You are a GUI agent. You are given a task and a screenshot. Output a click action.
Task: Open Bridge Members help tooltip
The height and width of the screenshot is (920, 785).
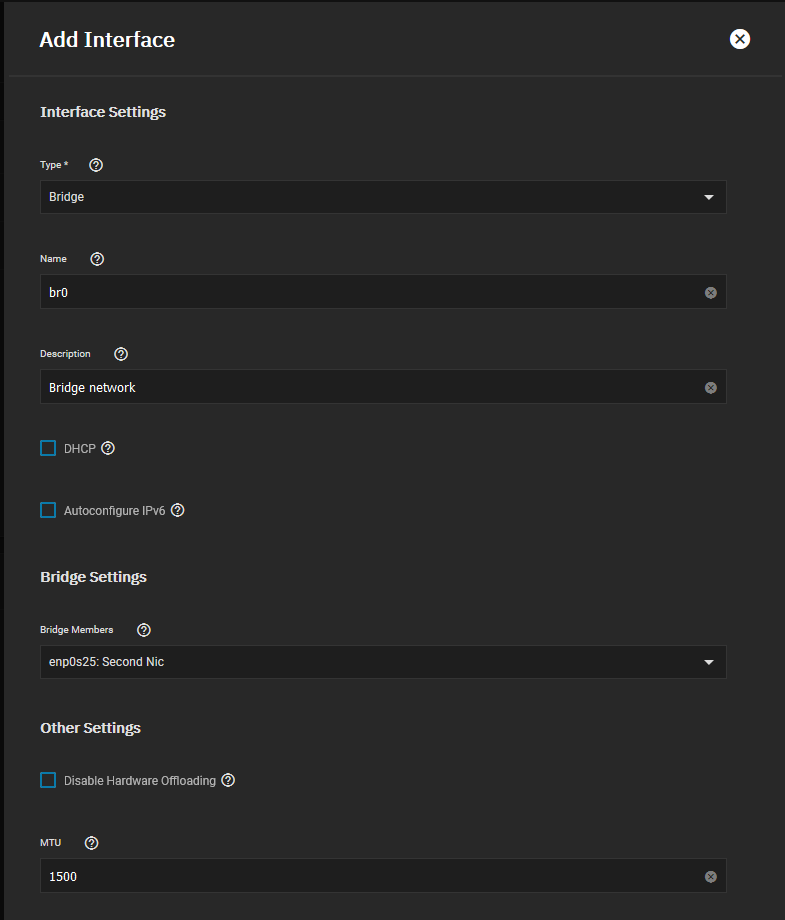[x=144, y=630]
